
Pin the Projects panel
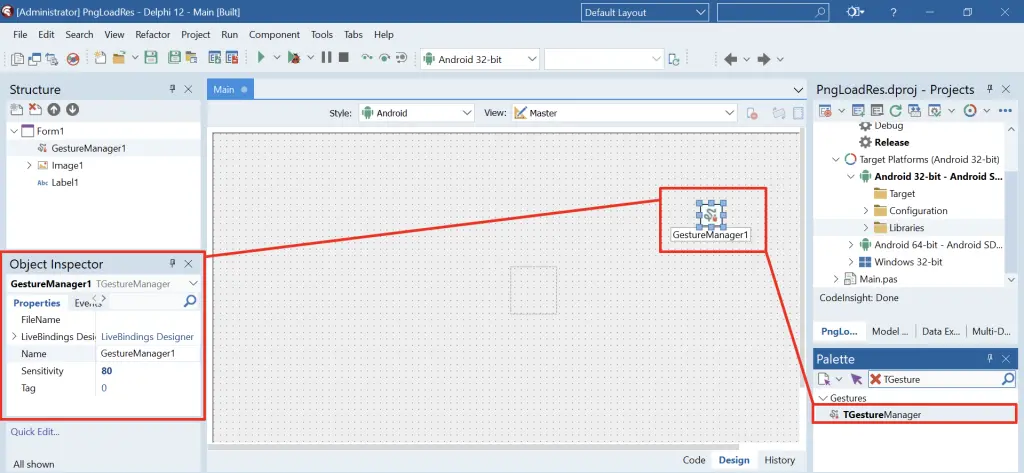click(989, 89)
